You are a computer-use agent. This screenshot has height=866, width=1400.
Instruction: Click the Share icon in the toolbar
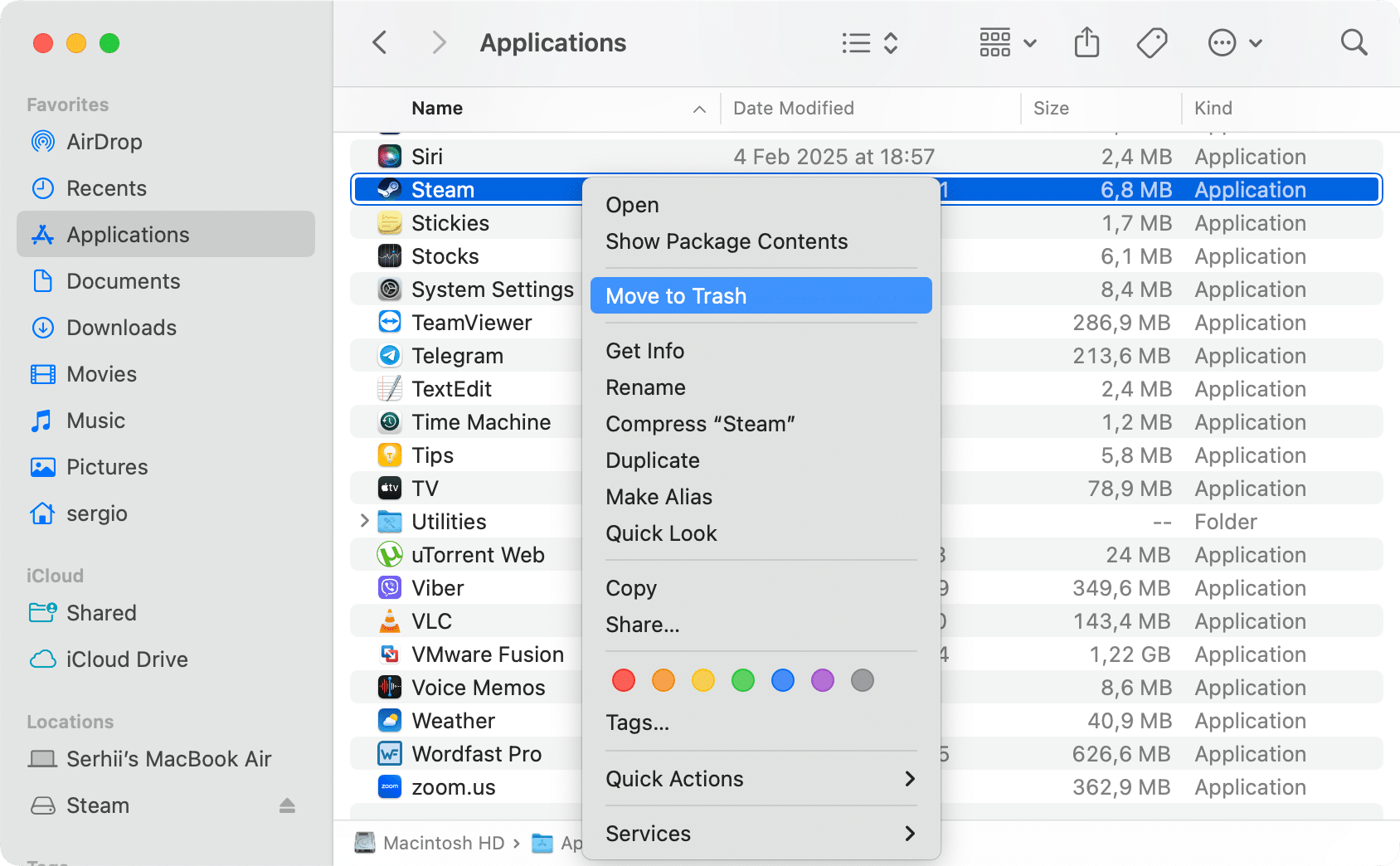(x=1086, y=41)
